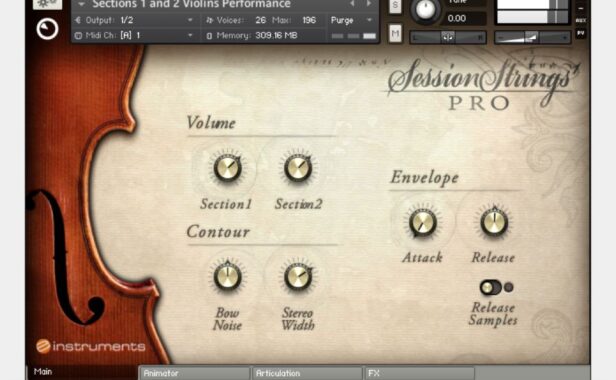The image size is (616, 380).
Task: Switch to the Animator tab
Action: 194,373
